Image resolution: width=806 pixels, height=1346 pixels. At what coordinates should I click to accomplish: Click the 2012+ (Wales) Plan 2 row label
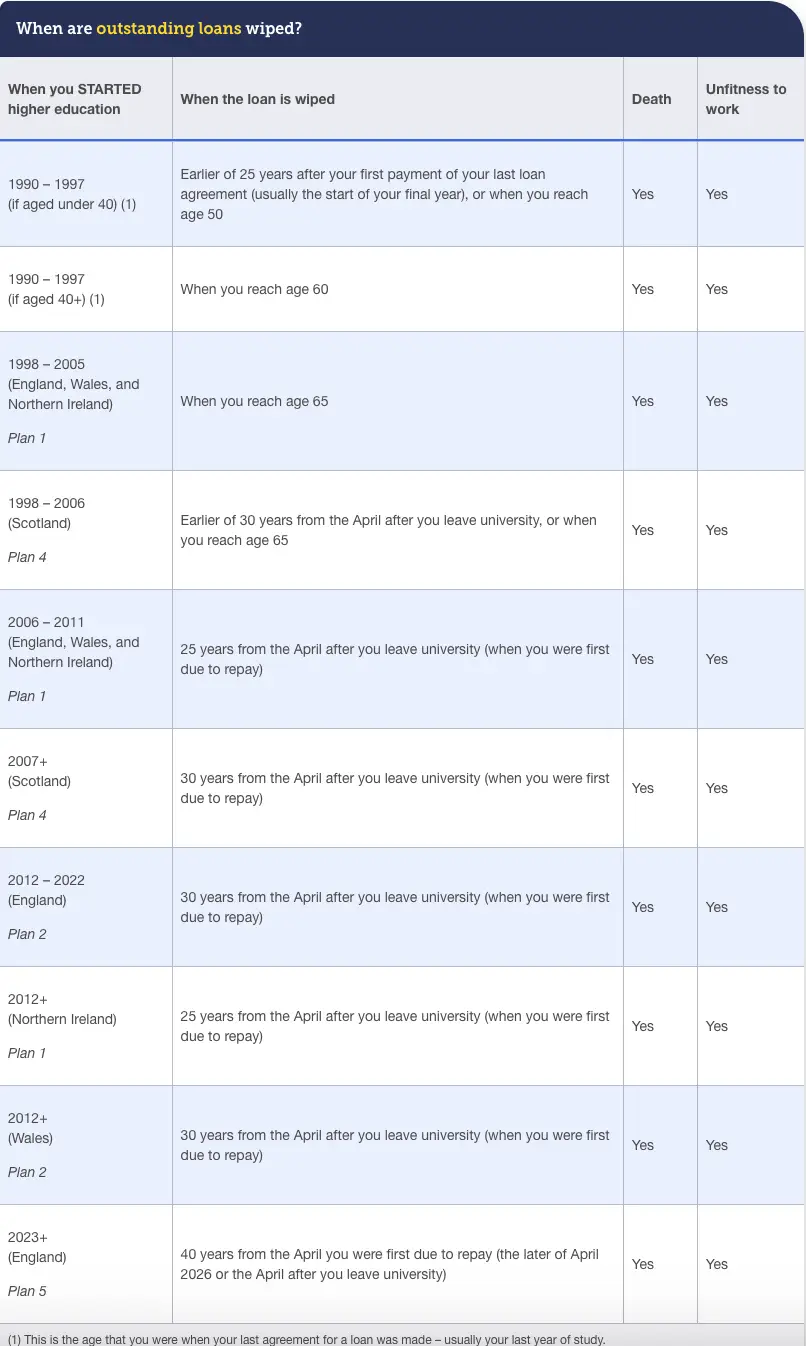tap(31, 1145)
